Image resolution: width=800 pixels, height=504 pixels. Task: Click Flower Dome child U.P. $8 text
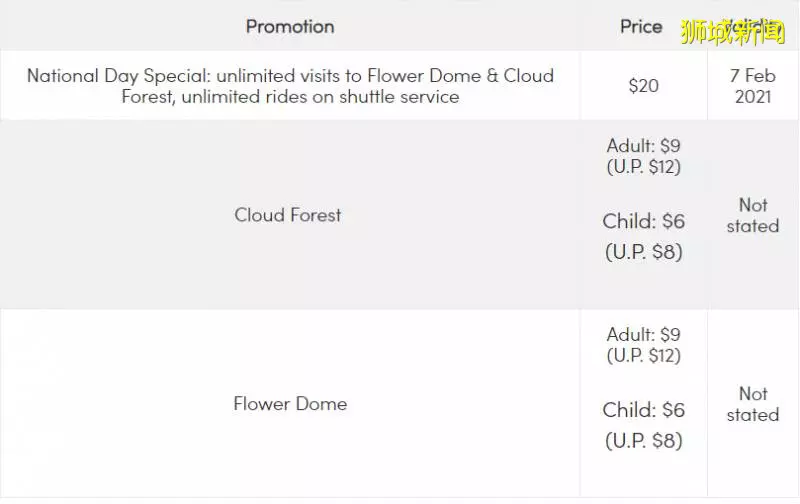point(643,440)
